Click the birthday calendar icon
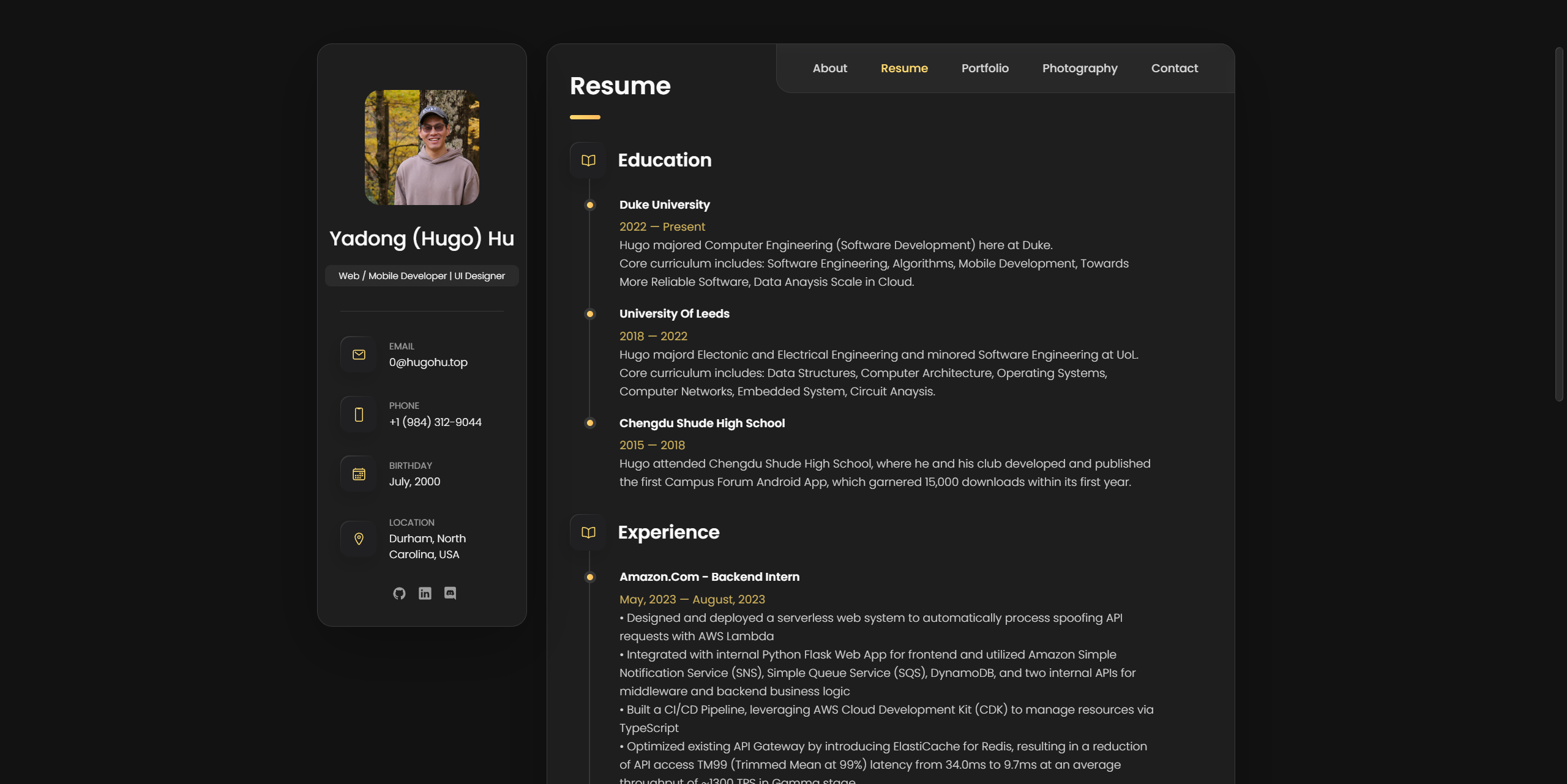 point(359,474)
